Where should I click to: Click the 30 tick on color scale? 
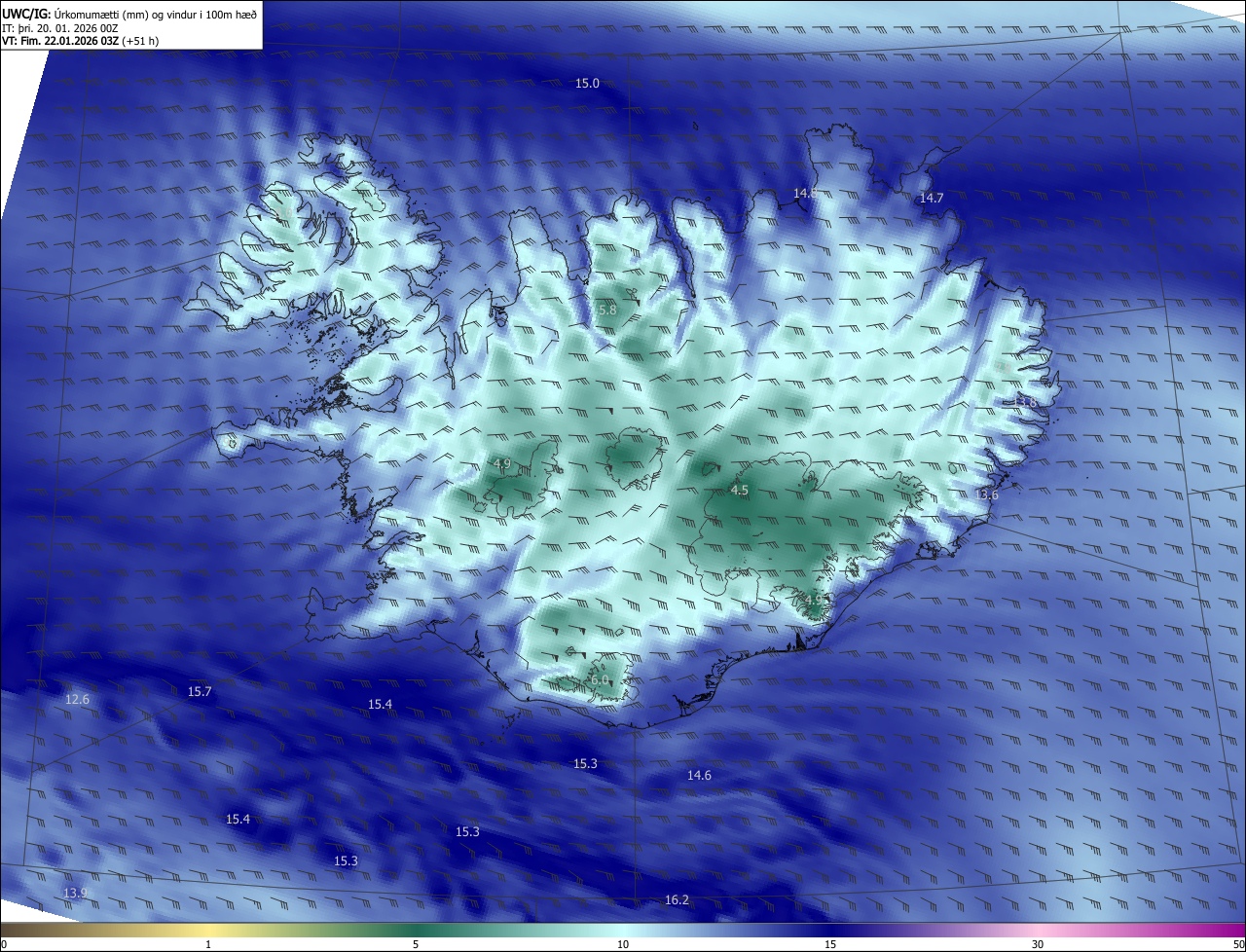tap(1038, 944)
